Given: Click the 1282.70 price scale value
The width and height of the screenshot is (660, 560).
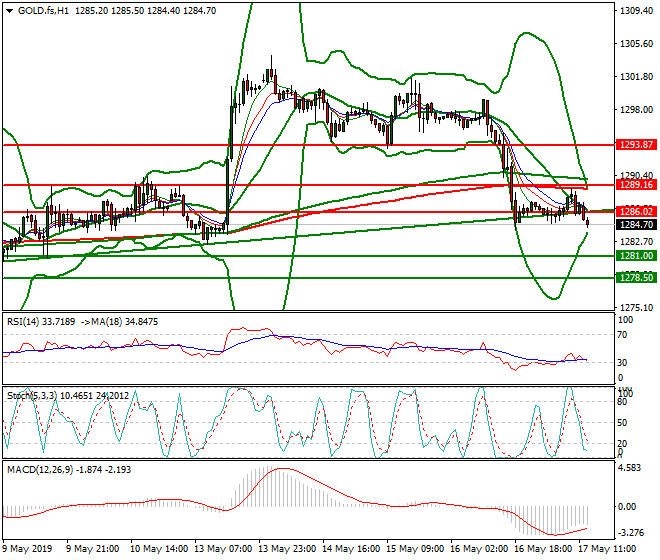Looking at the screenshot, I should pyautogui.click(x=636, y=242).
